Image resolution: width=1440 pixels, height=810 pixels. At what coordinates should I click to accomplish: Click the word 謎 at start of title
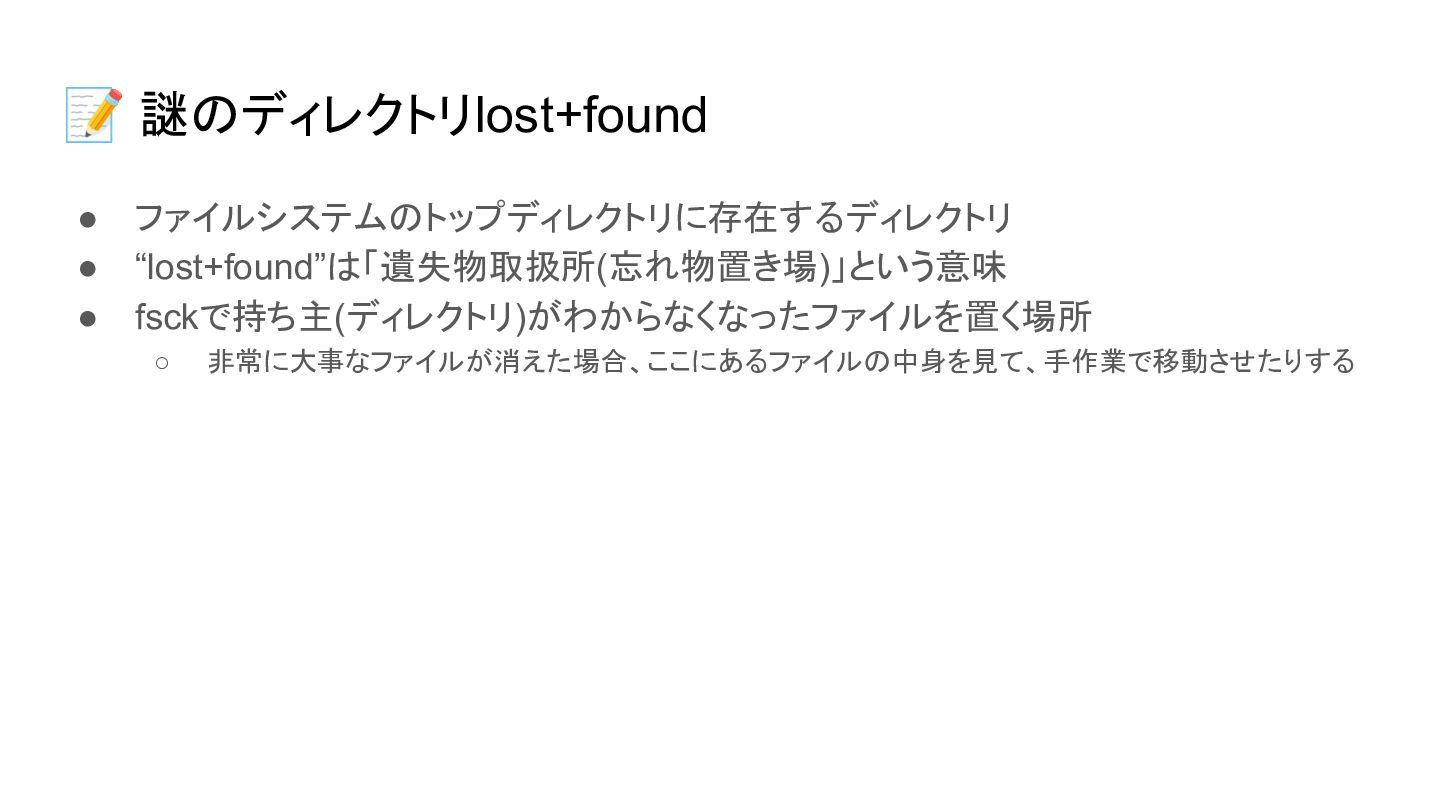coord(165,115)
